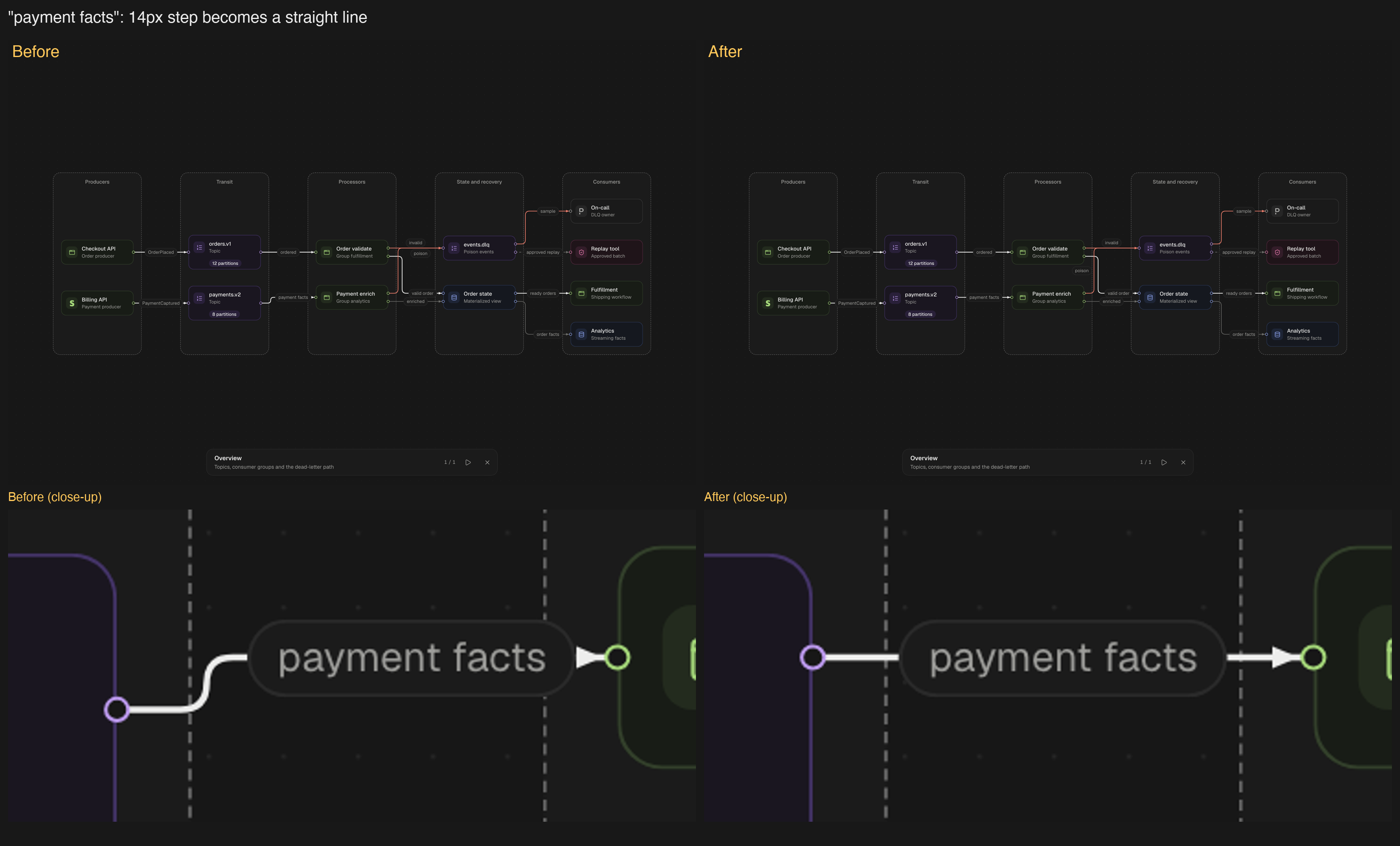This screenshot has height=846, width=1400.
Task: Click events.dlq icon in After diagram
Action: click(1150, 248)
